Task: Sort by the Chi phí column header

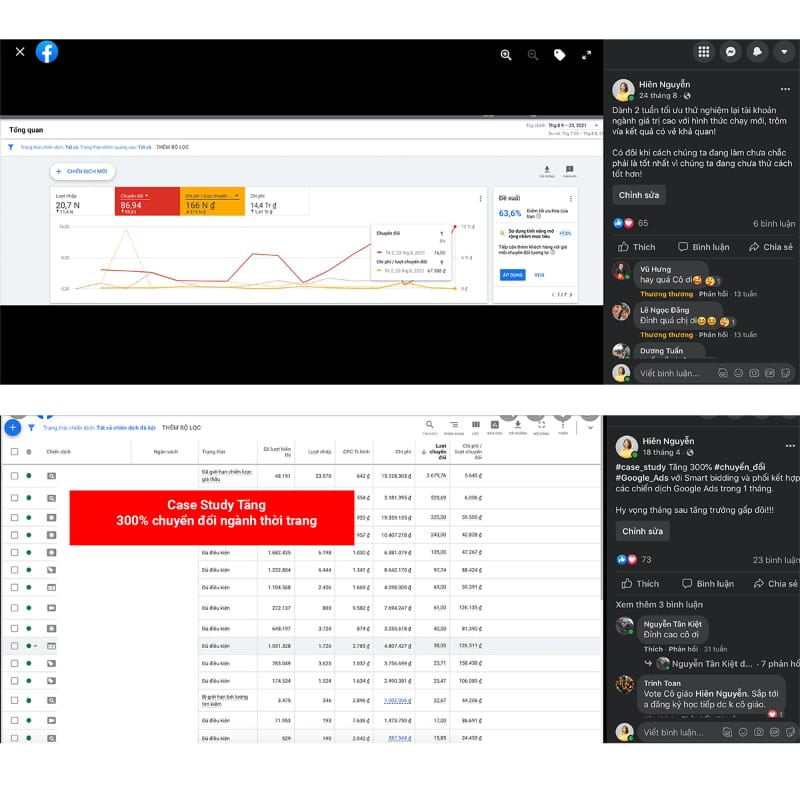Action: click(x=403, y=452)
